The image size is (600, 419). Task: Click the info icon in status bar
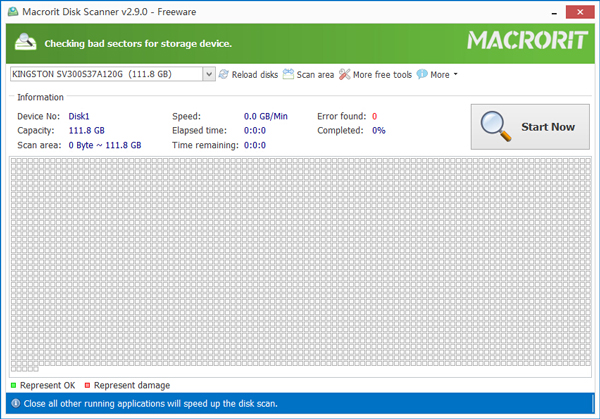(16, 403)
